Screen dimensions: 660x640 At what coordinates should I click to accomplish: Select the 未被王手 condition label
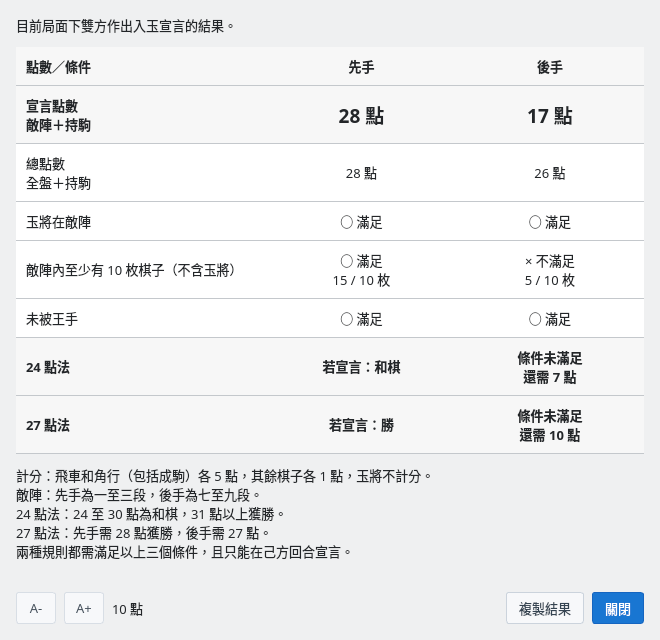52,319
